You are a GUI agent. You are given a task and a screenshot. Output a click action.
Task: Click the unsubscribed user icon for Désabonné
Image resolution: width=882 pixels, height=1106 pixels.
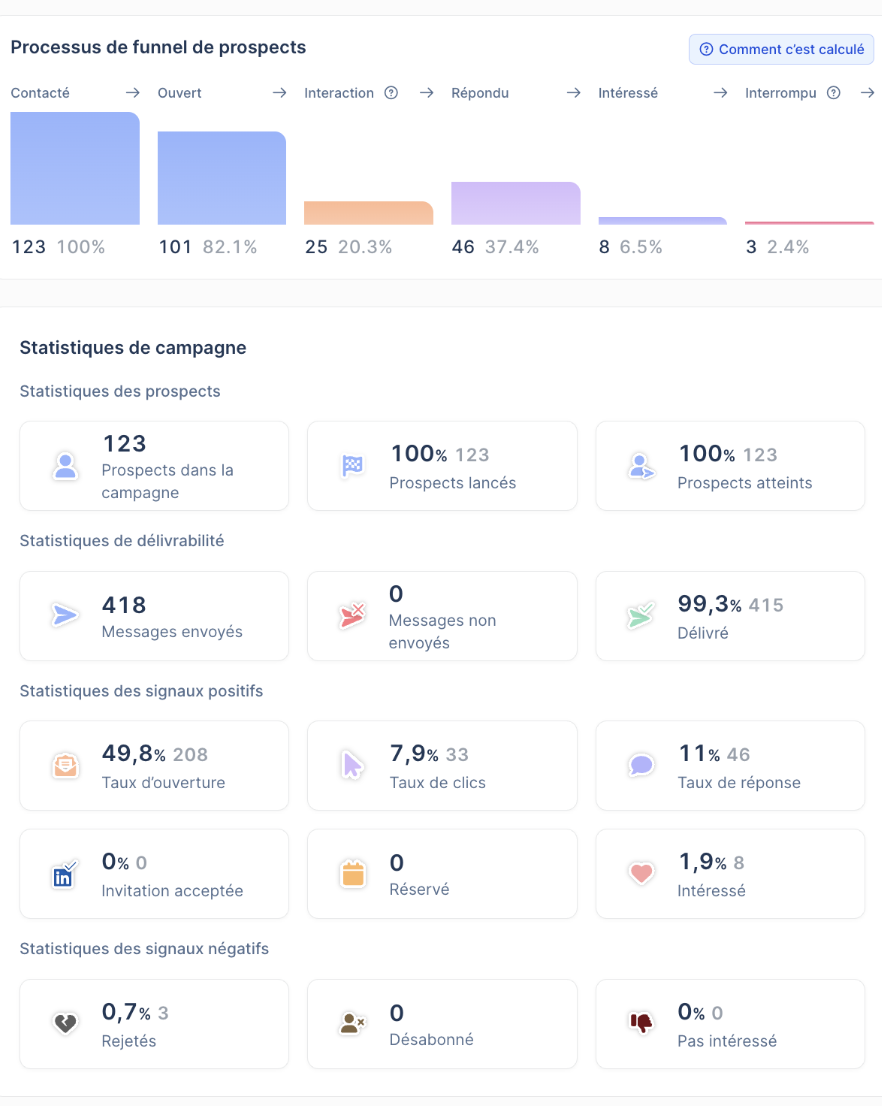(x=353, y=1023)
